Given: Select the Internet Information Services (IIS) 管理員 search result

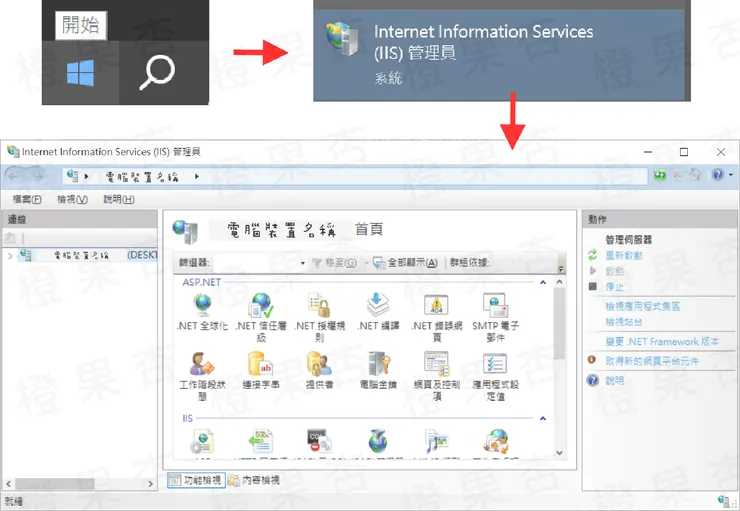Looking at the screenshot, I should coord(499,55).
